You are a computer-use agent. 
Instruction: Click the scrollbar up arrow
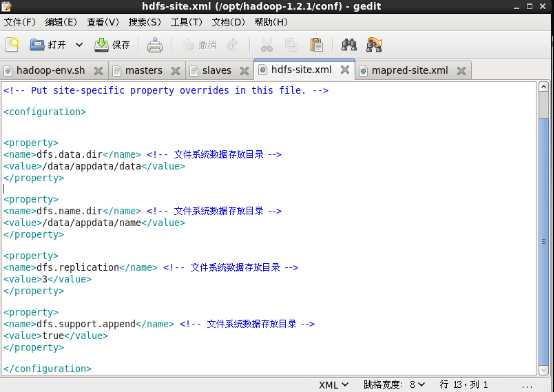pos(543,87)
